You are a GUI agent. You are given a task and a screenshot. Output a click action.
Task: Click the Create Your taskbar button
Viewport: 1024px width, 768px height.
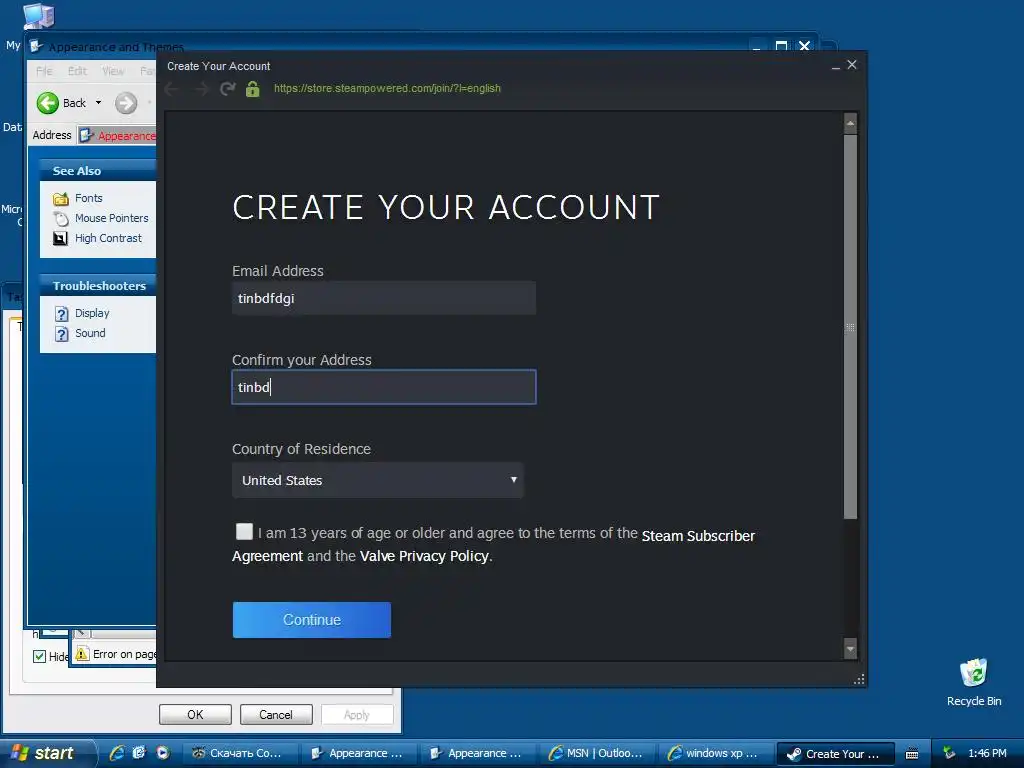pos(835,754)
